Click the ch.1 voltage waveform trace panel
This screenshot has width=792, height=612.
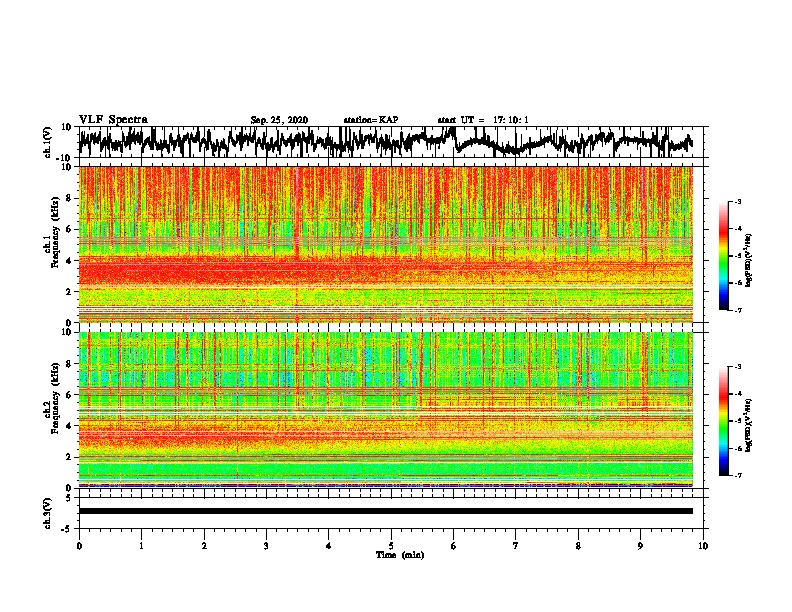[x=391, y=142]
